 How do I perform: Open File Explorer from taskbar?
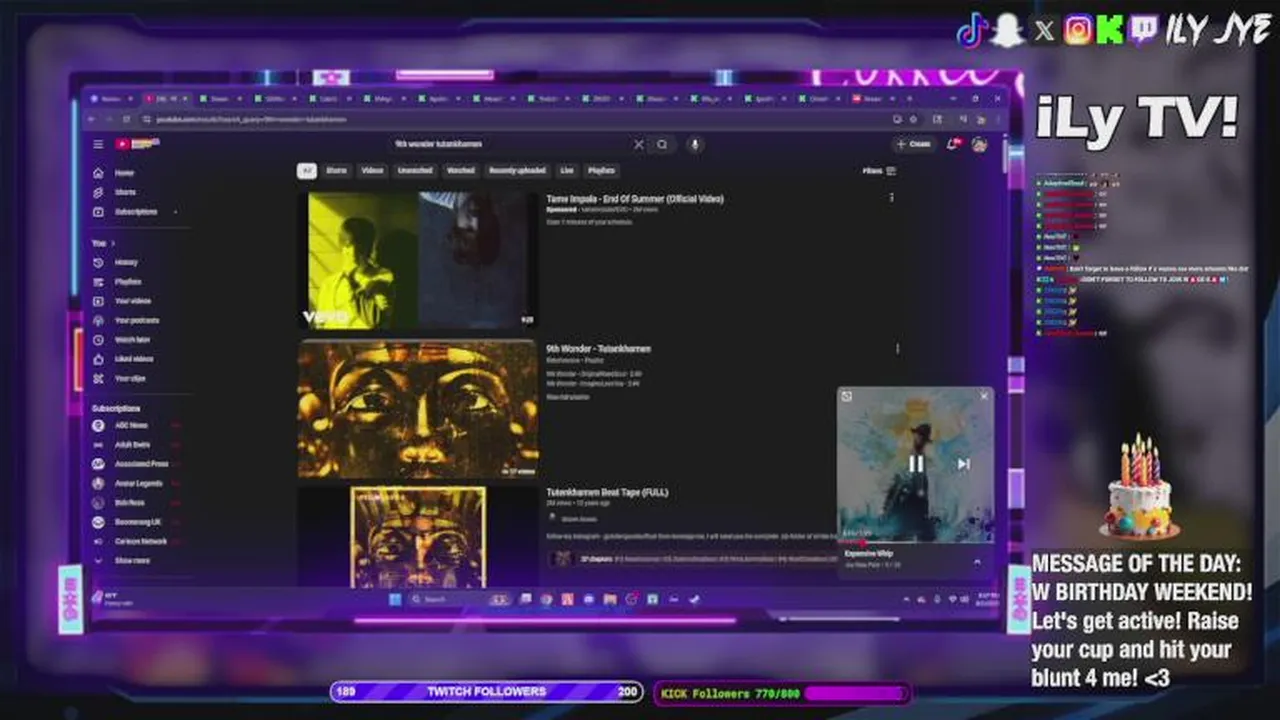(x=610, y=599)
